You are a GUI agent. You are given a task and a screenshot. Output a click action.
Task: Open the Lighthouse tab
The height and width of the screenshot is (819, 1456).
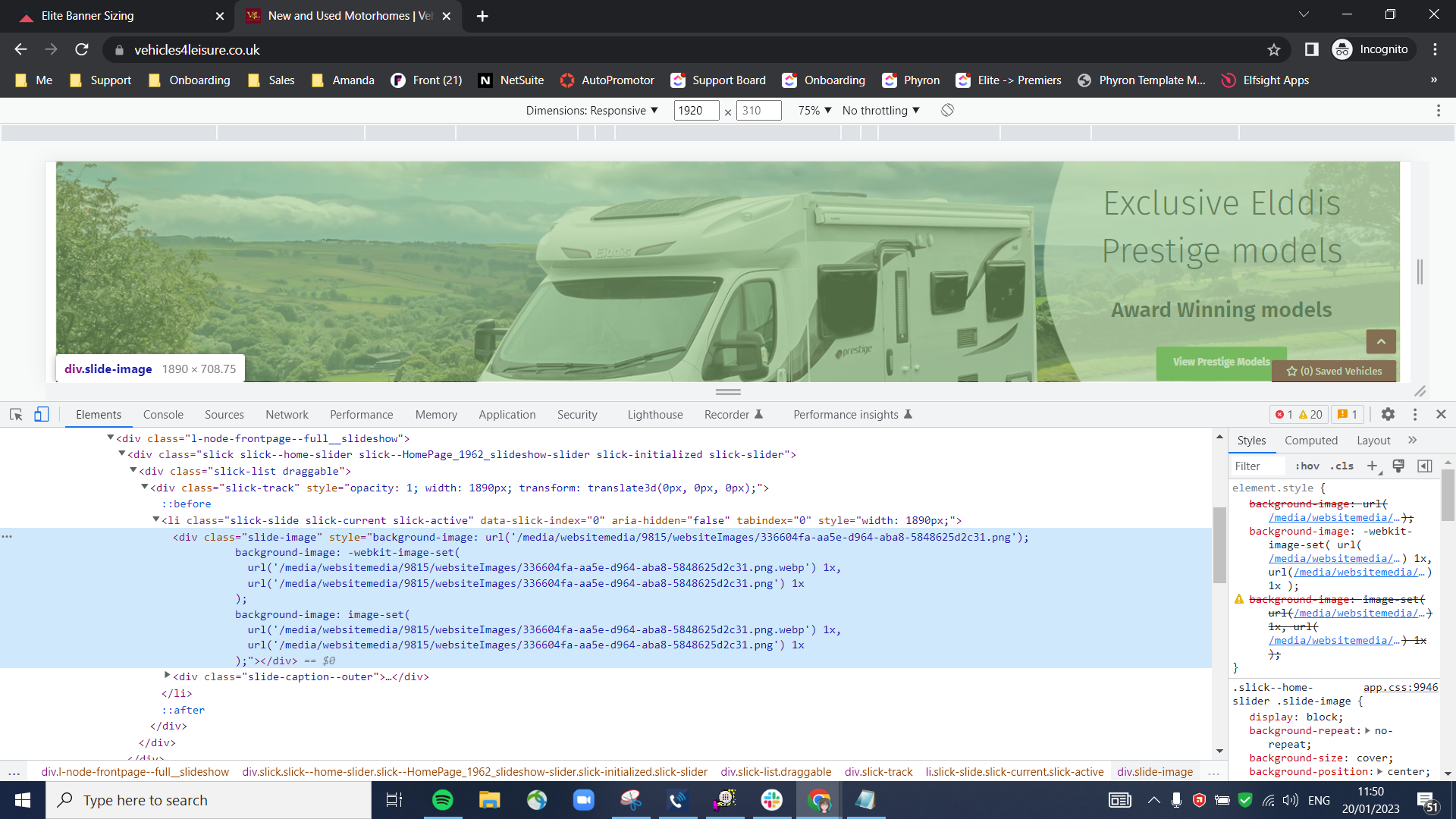[655, 415]
